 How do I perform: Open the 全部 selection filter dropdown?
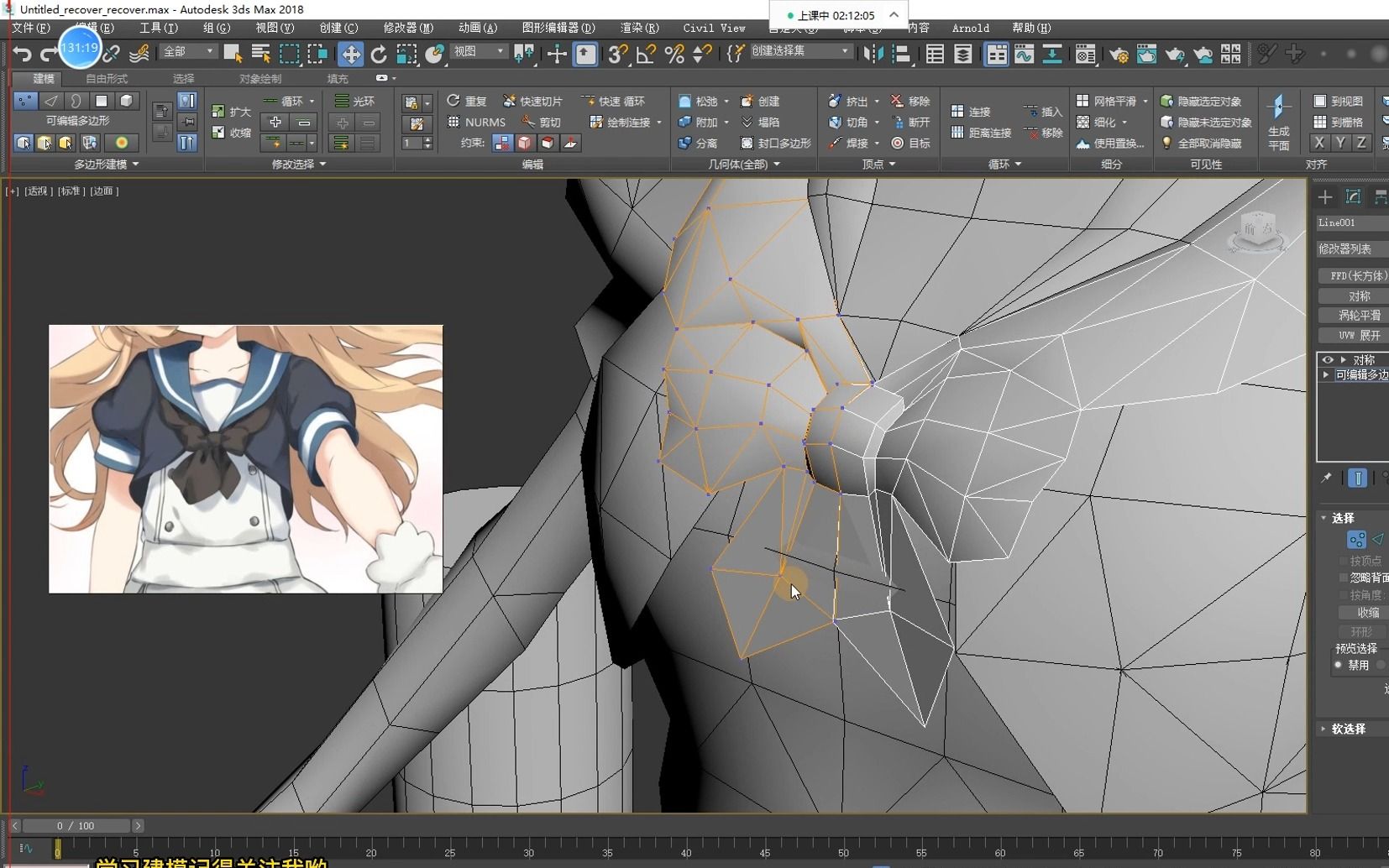189,52
